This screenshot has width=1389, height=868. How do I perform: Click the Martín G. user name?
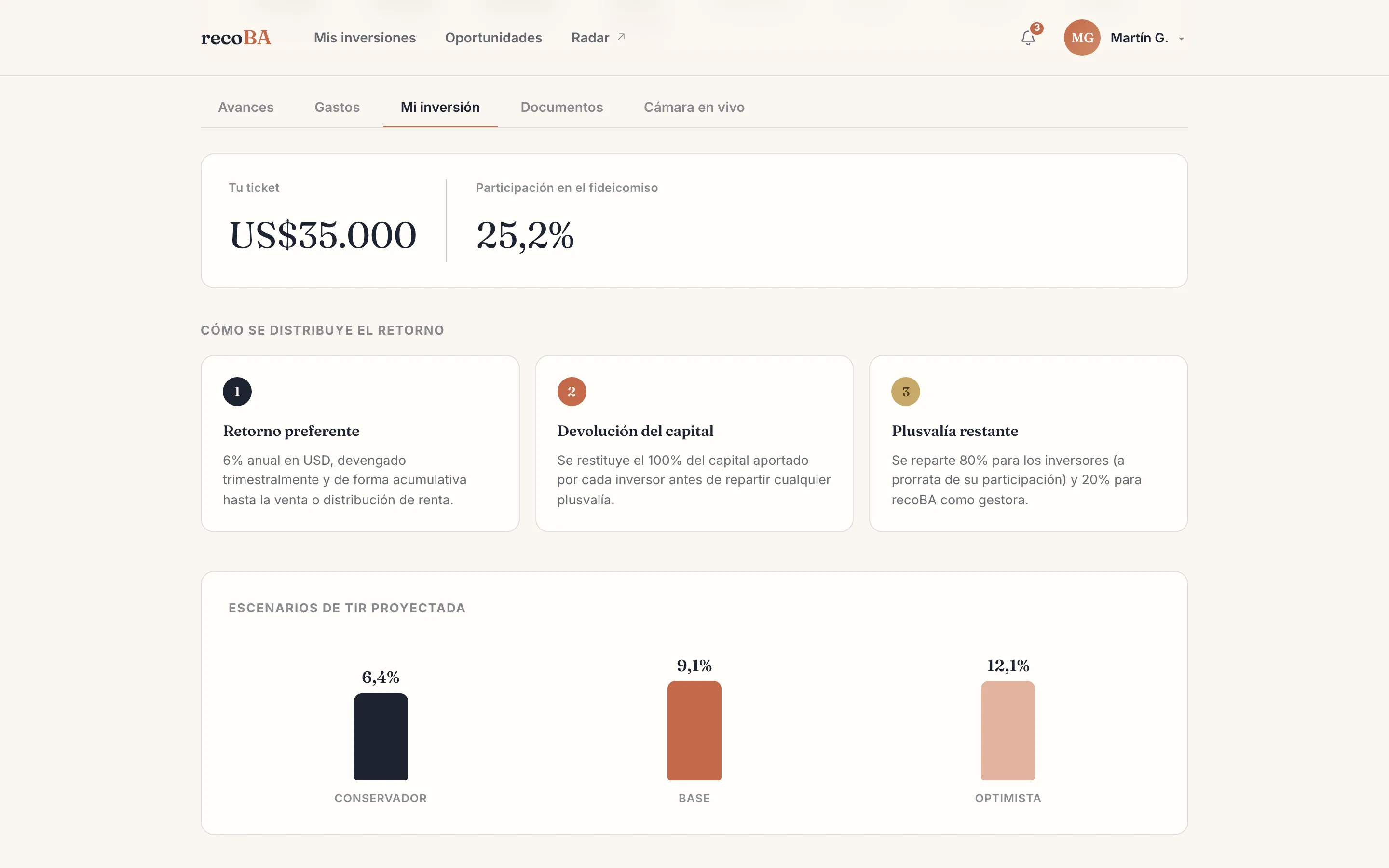point(1139,38)
